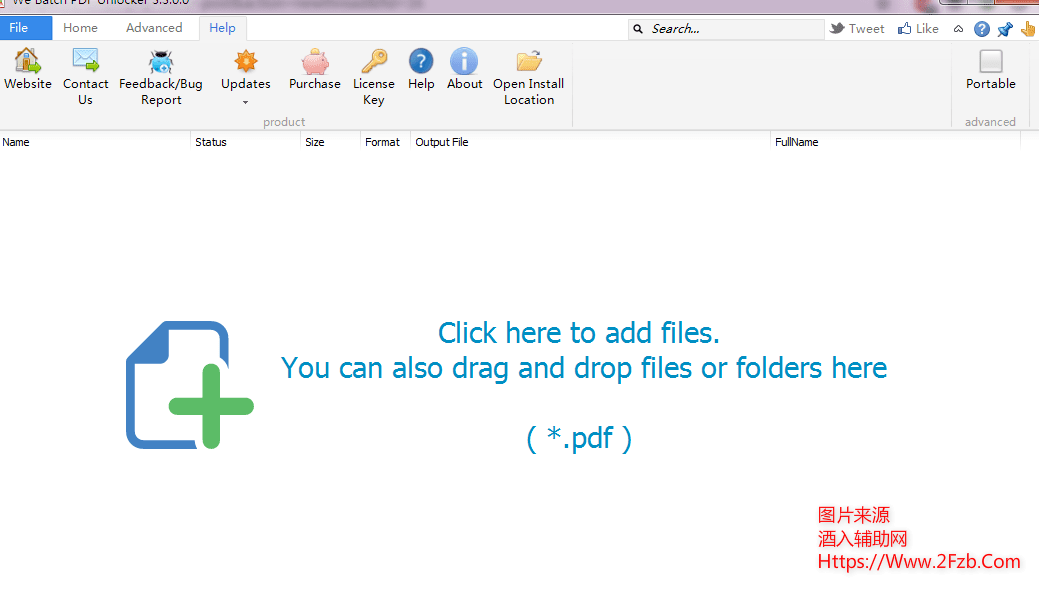Click the Purchase piggy bank icon

(x=315, y=63)
